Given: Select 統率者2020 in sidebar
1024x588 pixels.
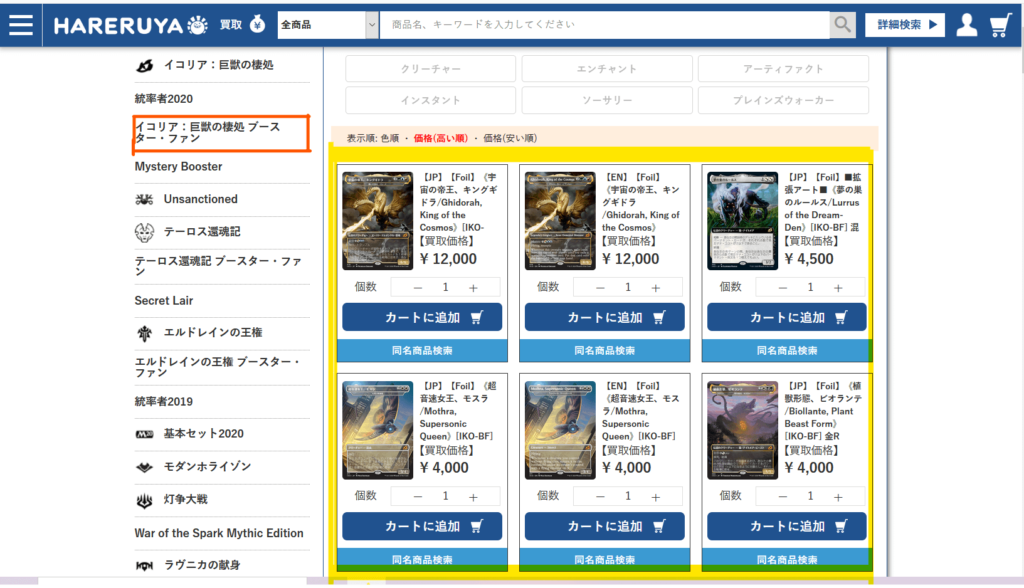Looking at the screenshot, I should coord(164,99).
